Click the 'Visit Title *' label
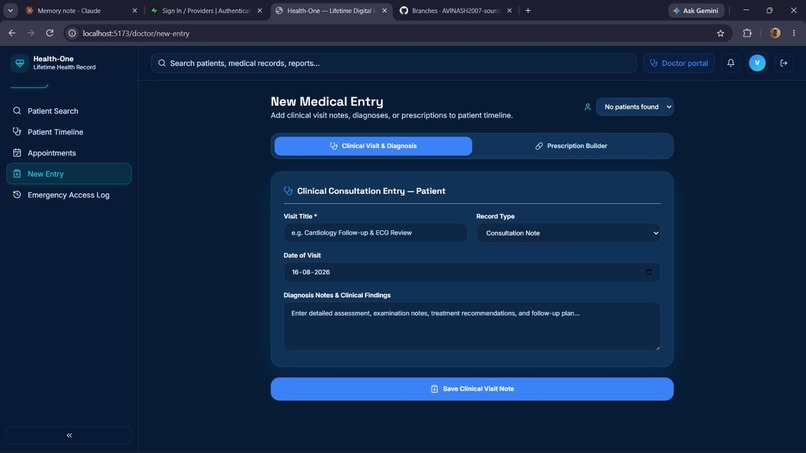 pyautogui.click(x=300, y=216)
